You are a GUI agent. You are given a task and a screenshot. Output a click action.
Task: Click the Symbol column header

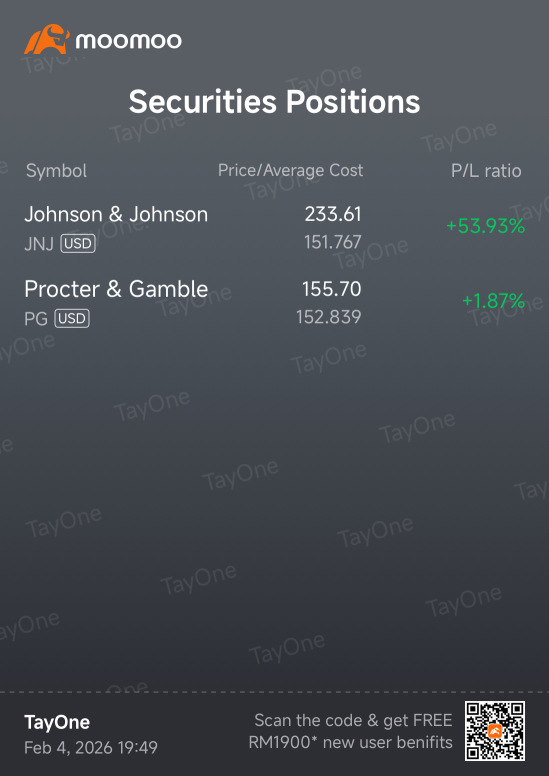coord(56,171)
